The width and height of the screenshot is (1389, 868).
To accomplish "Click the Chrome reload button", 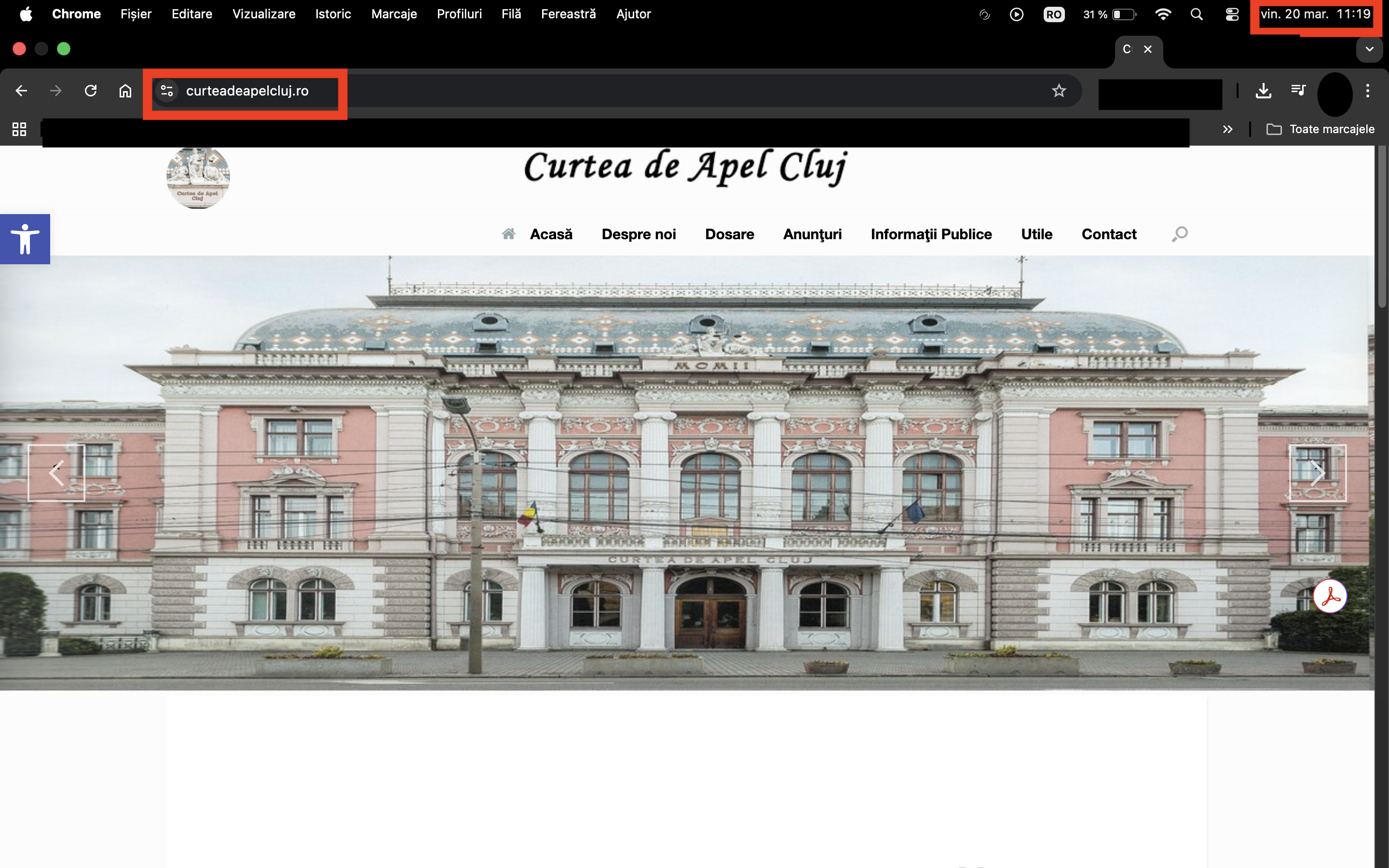I will tap(91, 91).
